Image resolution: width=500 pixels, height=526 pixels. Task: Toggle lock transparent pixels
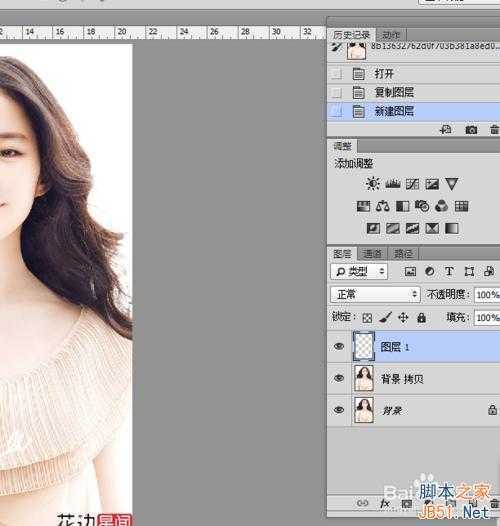(x=367, y=317)
